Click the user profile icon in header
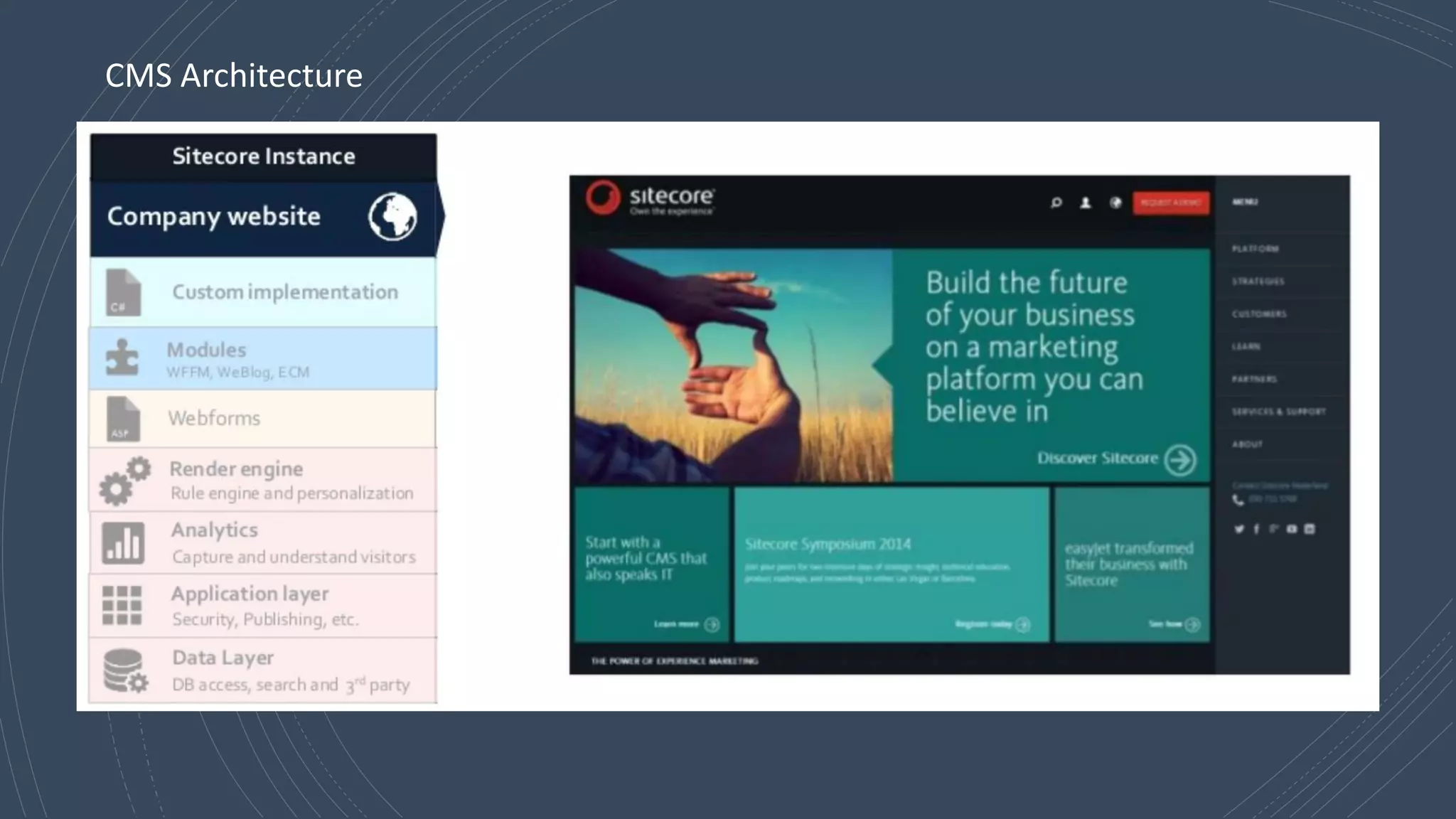This screenshot has width=1456, height=819. [x=1086, y=203]
